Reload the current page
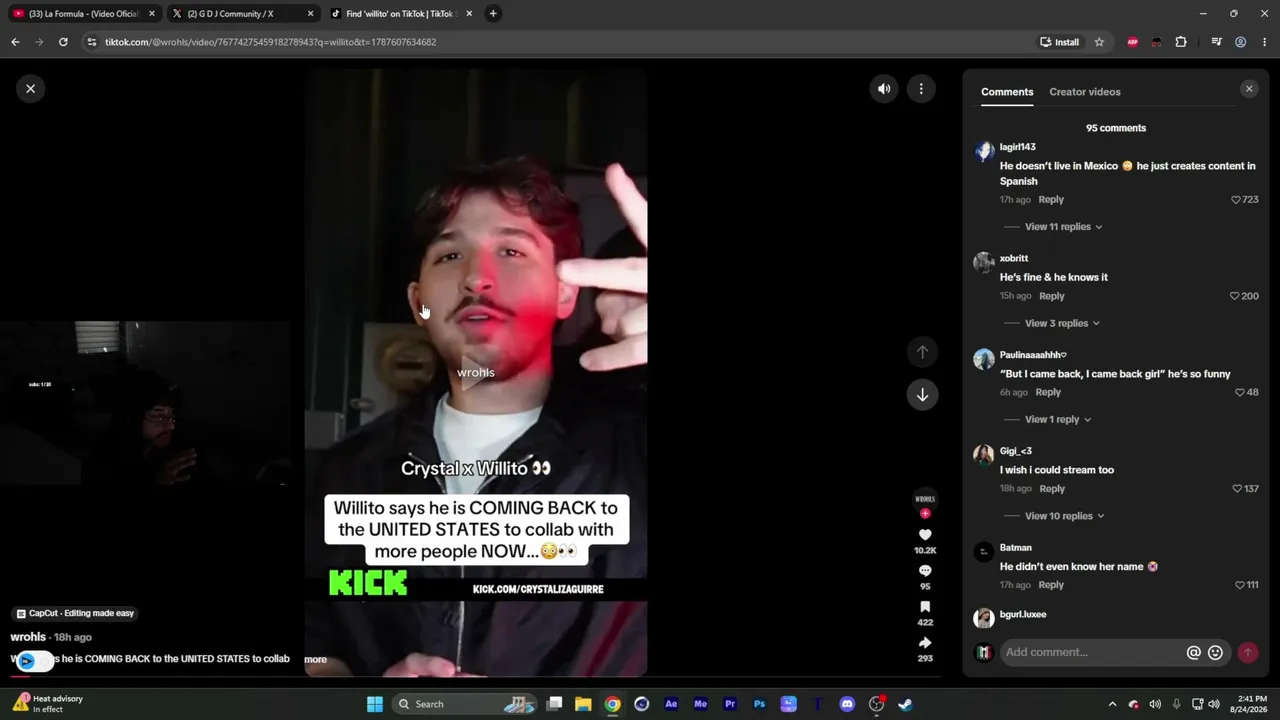Viewport: 1280px width, 720px height. (x=63, y=42)
